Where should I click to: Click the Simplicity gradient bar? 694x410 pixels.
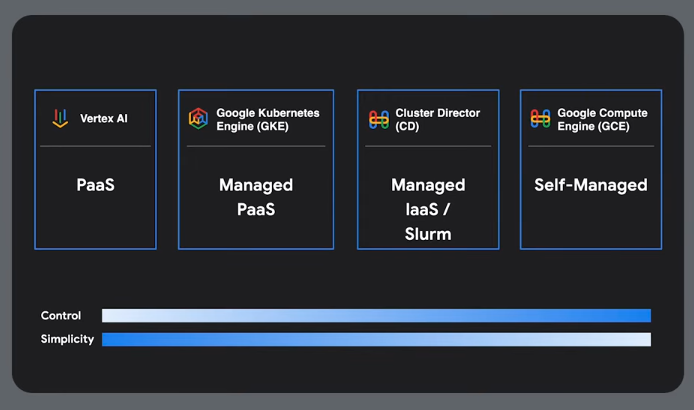click(376, 339)
